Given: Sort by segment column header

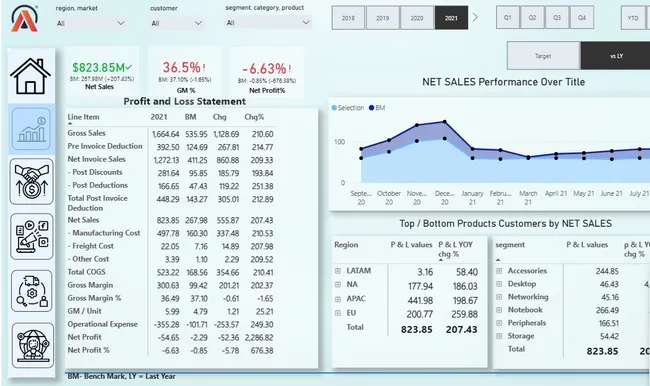Looking at the screenshot, I should 510,245.
